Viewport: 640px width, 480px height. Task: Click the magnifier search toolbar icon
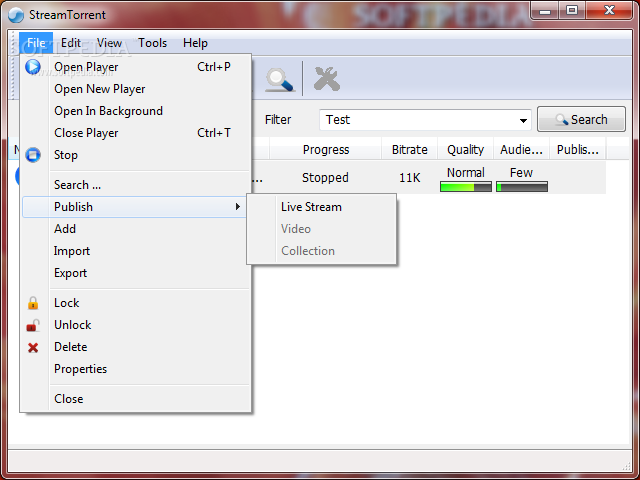280,80
